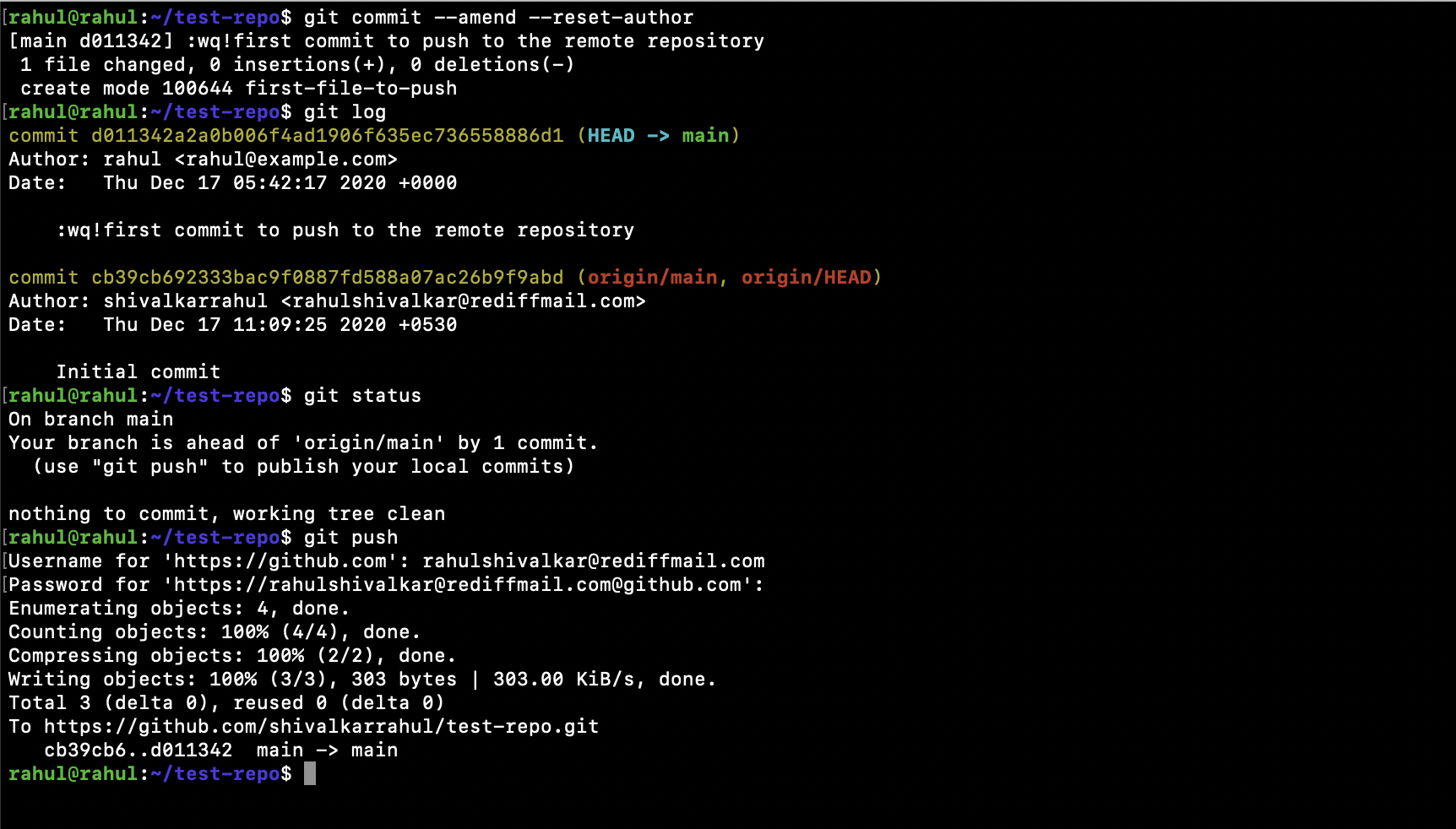Click the rahulshivalkar@rediffmail.com author email in git log

[463, 301]
